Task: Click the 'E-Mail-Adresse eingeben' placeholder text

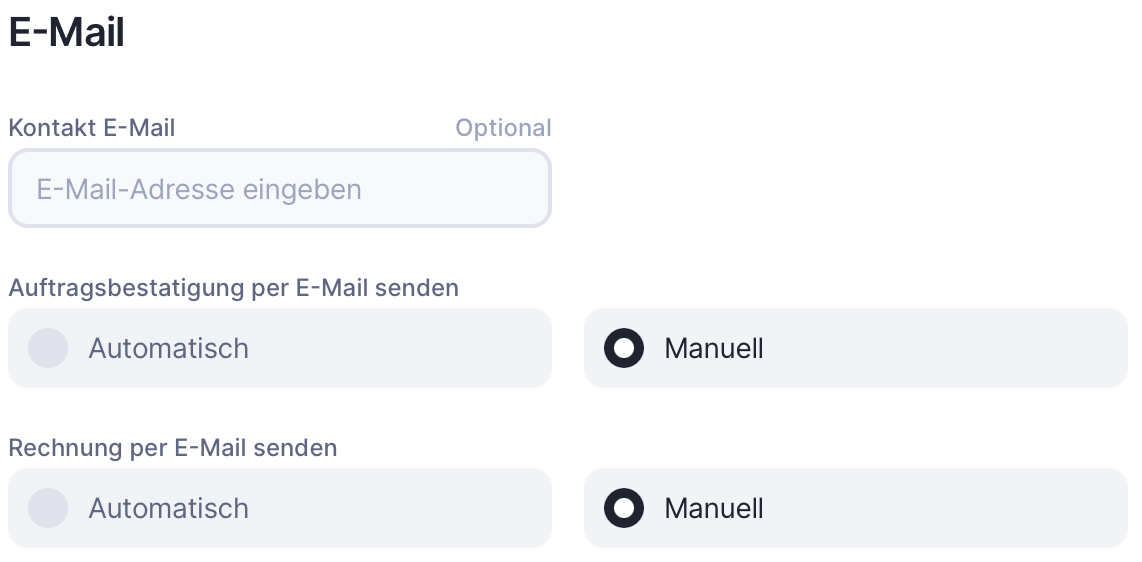Action: point(199,189)
